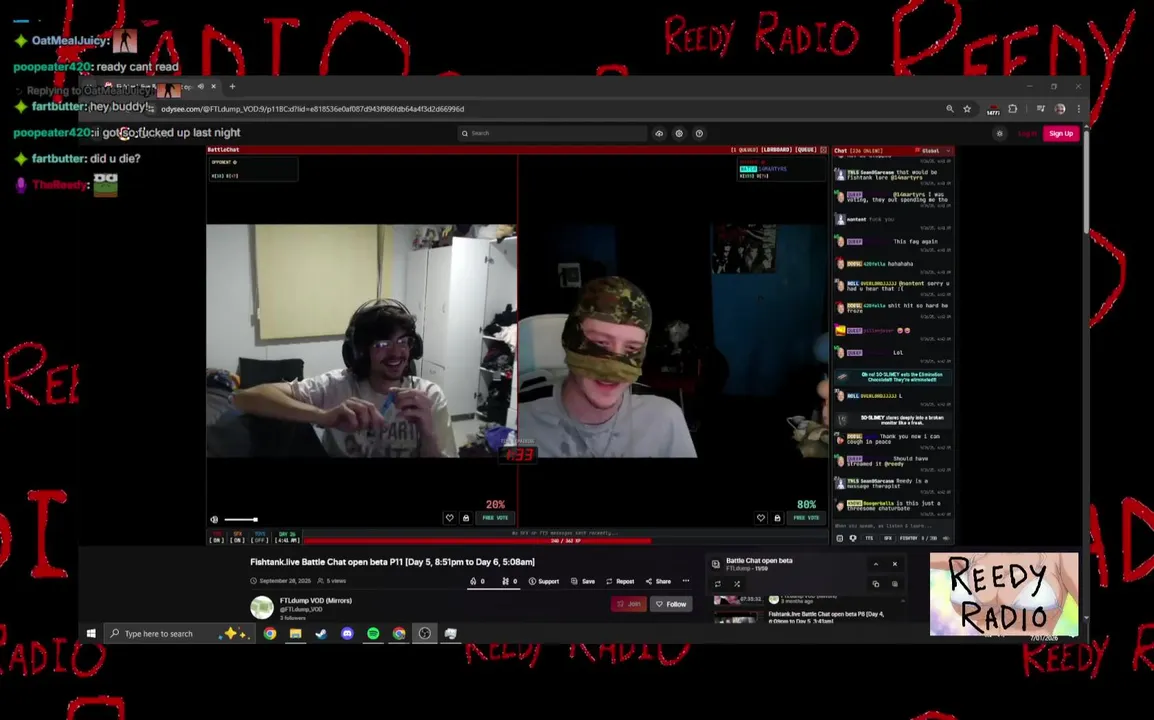Open Steam from the taskbar
This screenshot has width=1154, height=720.
coord(321,633)
